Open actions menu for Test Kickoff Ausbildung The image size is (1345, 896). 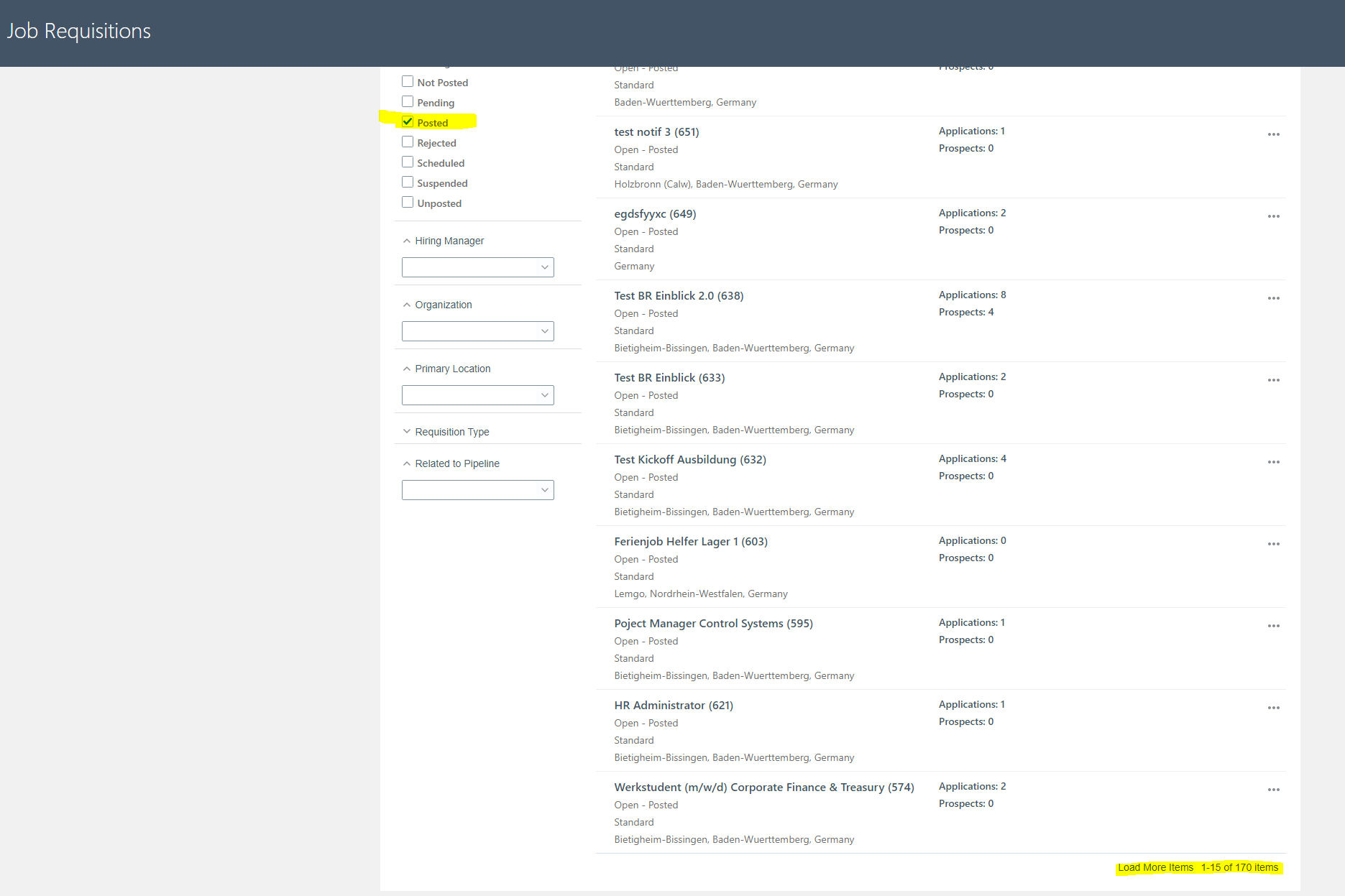pyautogui.click(x=1273, y=462)
